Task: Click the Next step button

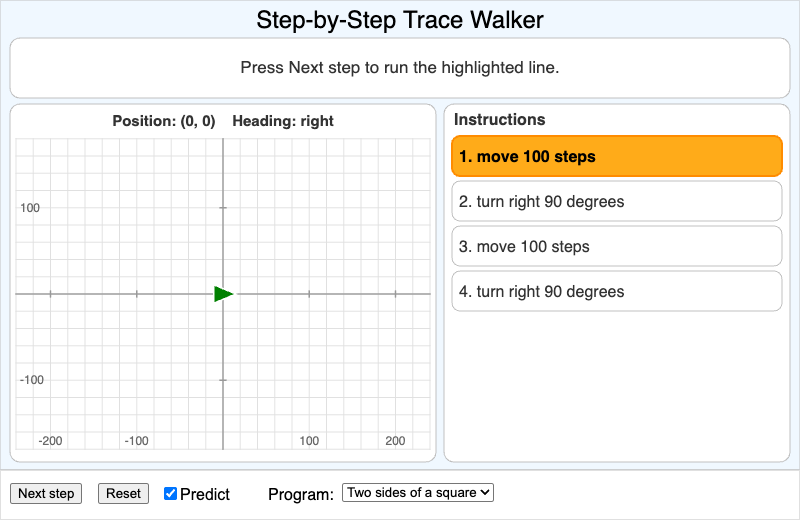Action: [46, 493]
